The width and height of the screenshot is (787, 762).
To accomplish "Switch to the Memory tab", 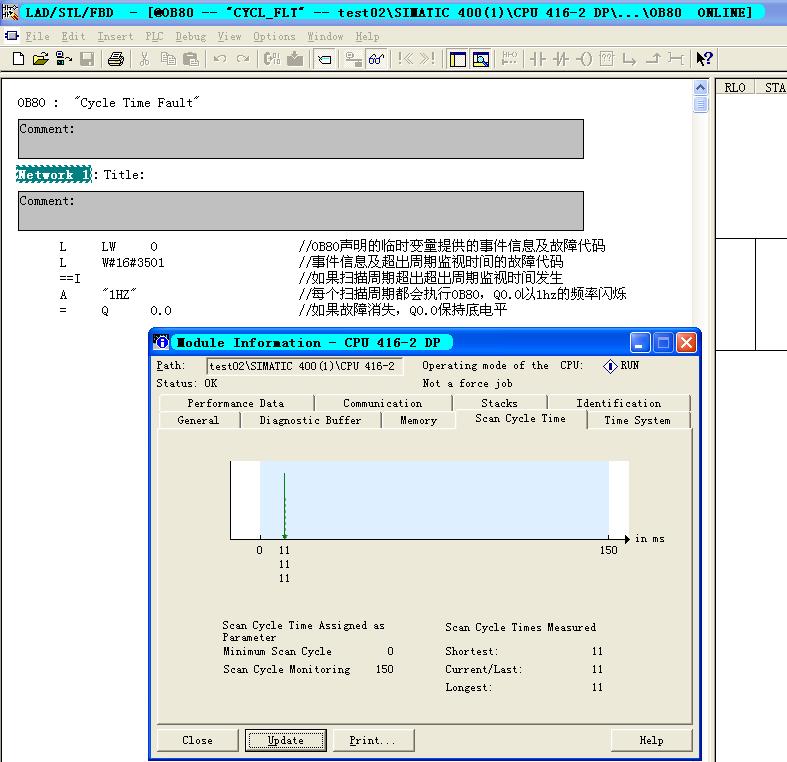I will [419, 420].
